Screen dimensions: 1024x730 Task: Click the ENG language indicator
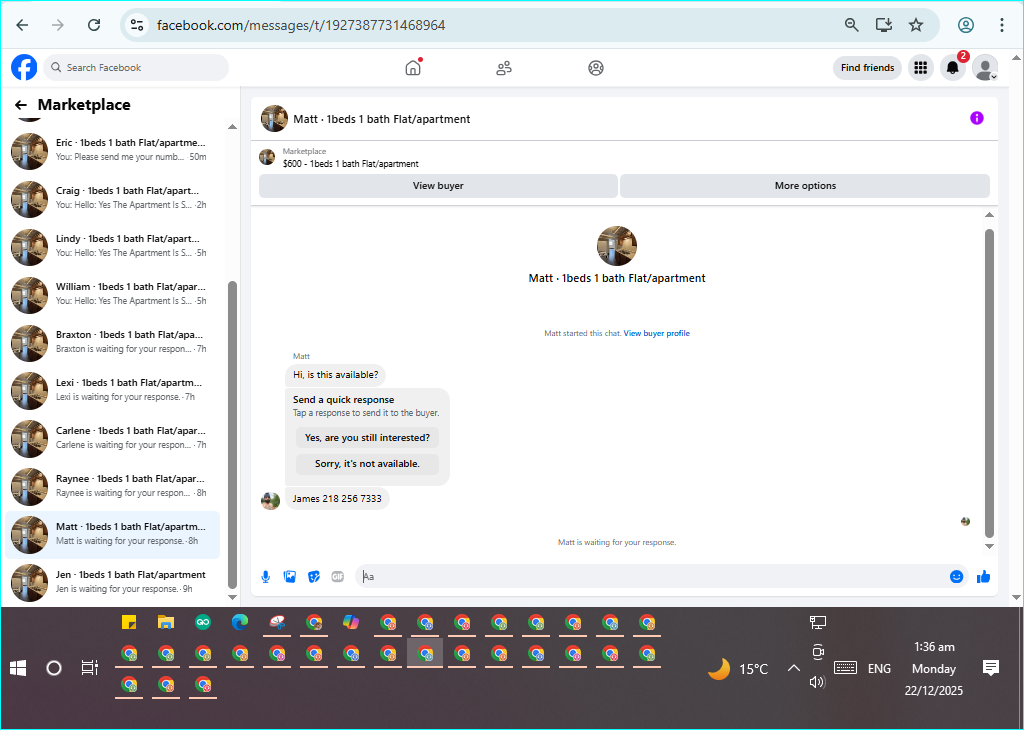879,669
